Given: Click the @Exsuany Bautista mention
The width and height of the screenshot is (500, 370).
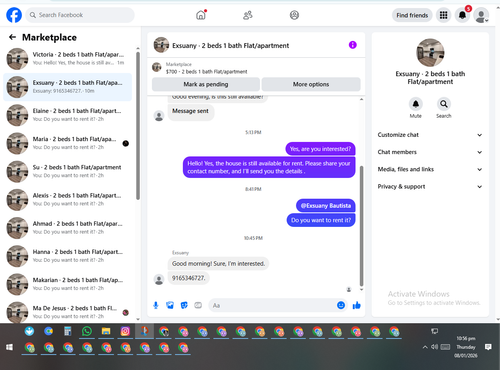Looking at the screenshot, I should coord(326,206).
